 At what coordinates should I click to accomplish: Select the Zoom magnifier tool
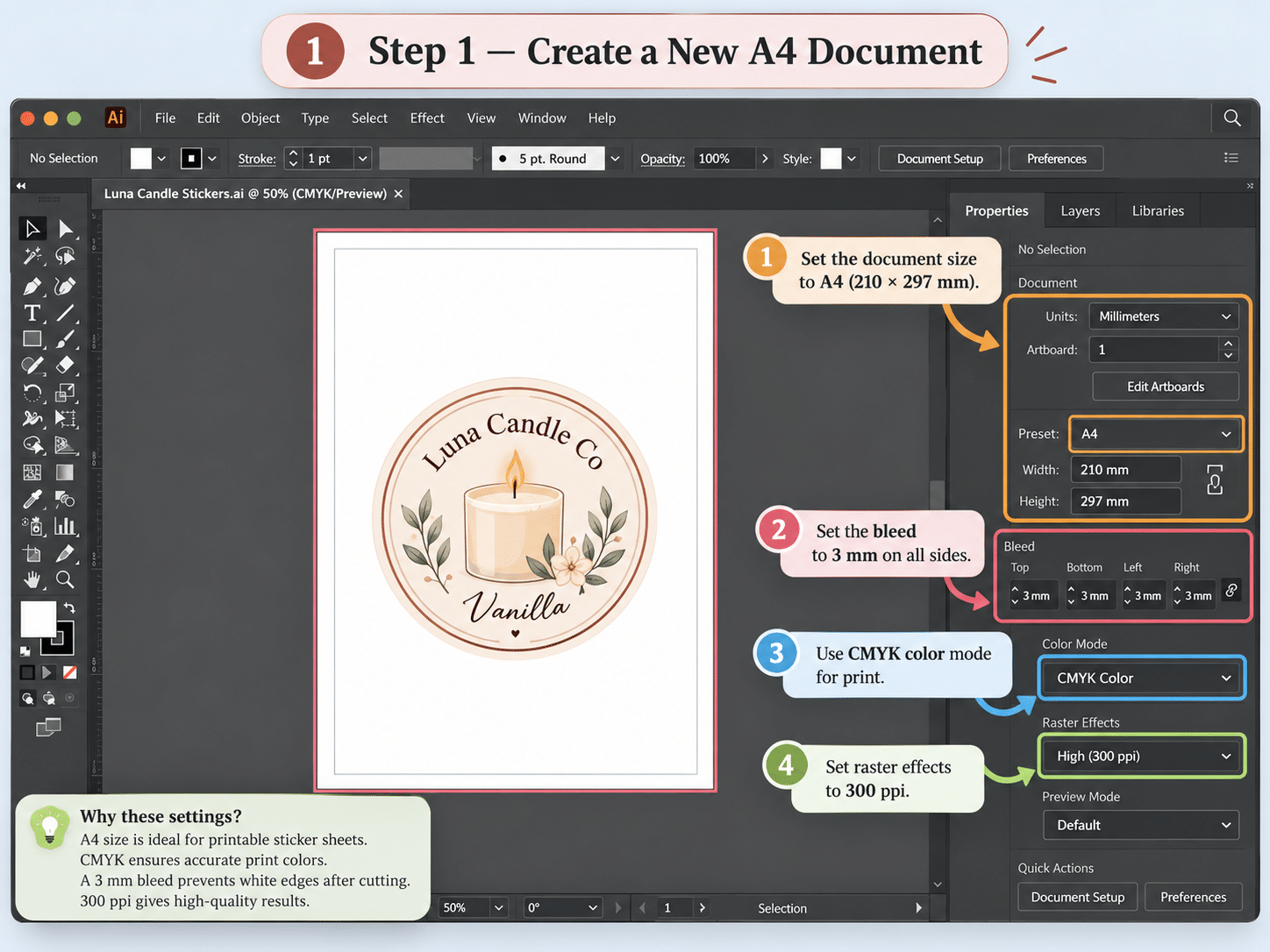coord(65,579)
